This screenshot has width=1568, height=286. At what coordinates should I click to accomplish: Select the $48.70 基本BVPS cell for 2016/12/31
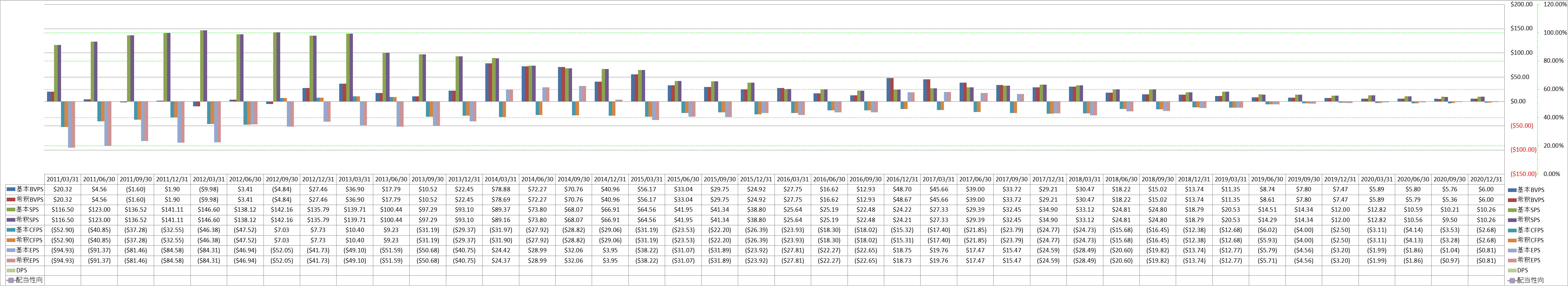[x=902, y=189]
